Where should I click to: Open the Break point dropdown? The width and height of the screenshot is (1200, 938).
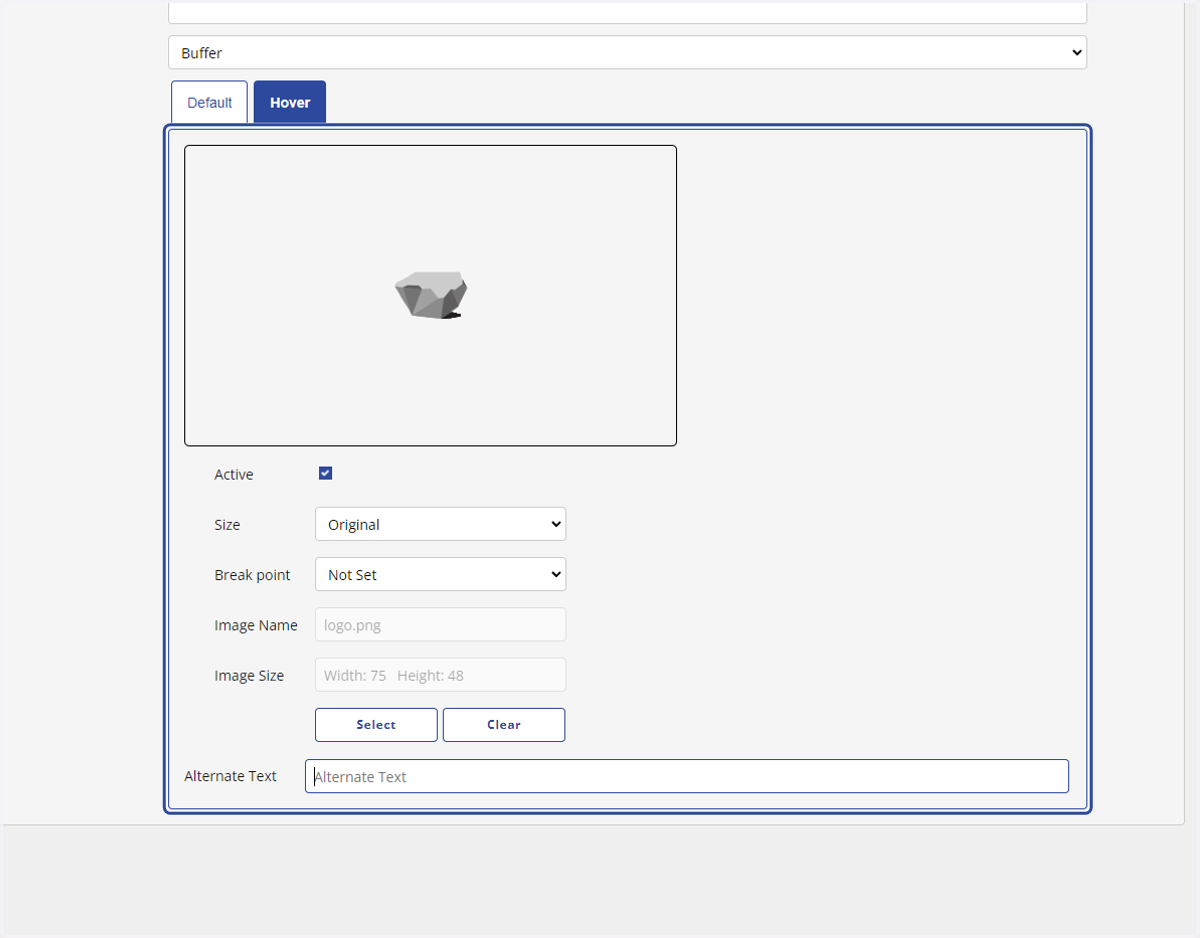pos(440,574)
